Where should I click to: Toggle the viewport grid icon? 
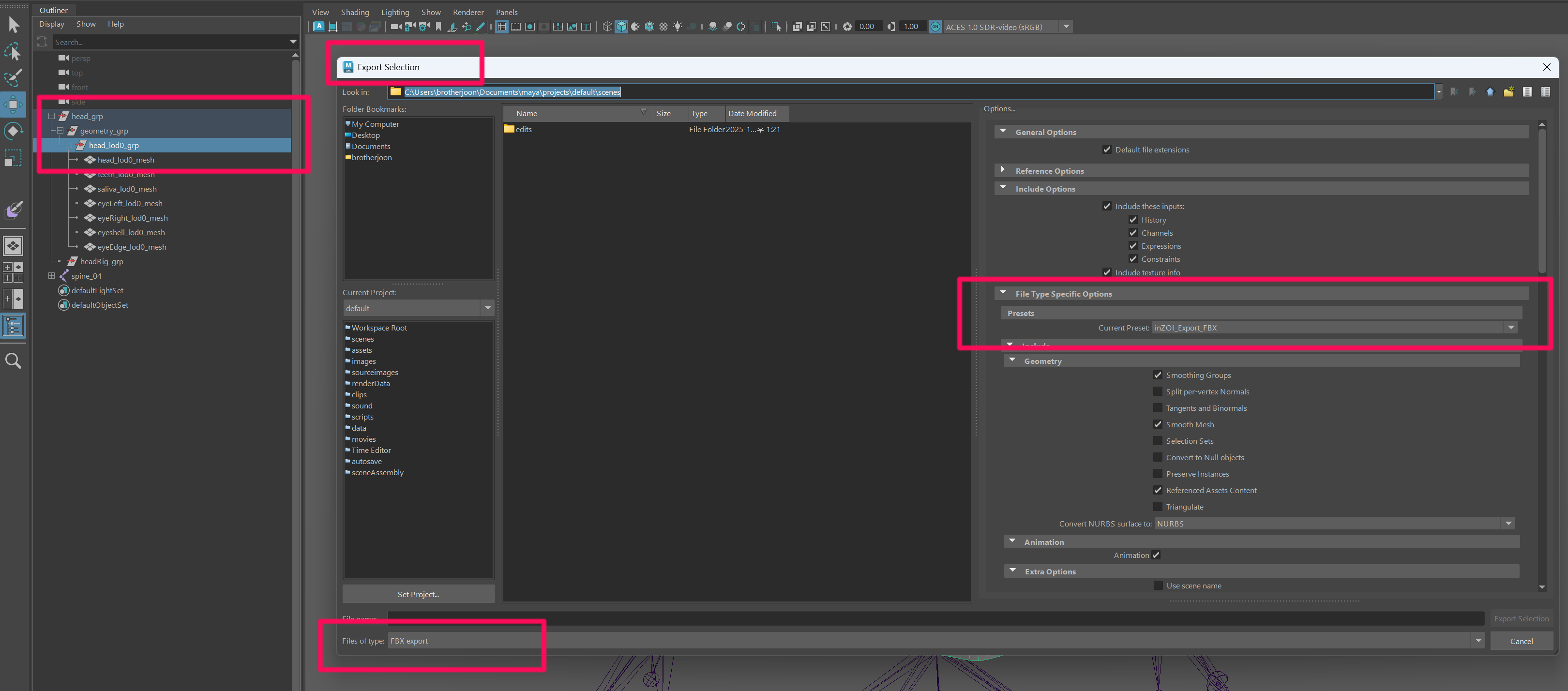pos(501,27)
